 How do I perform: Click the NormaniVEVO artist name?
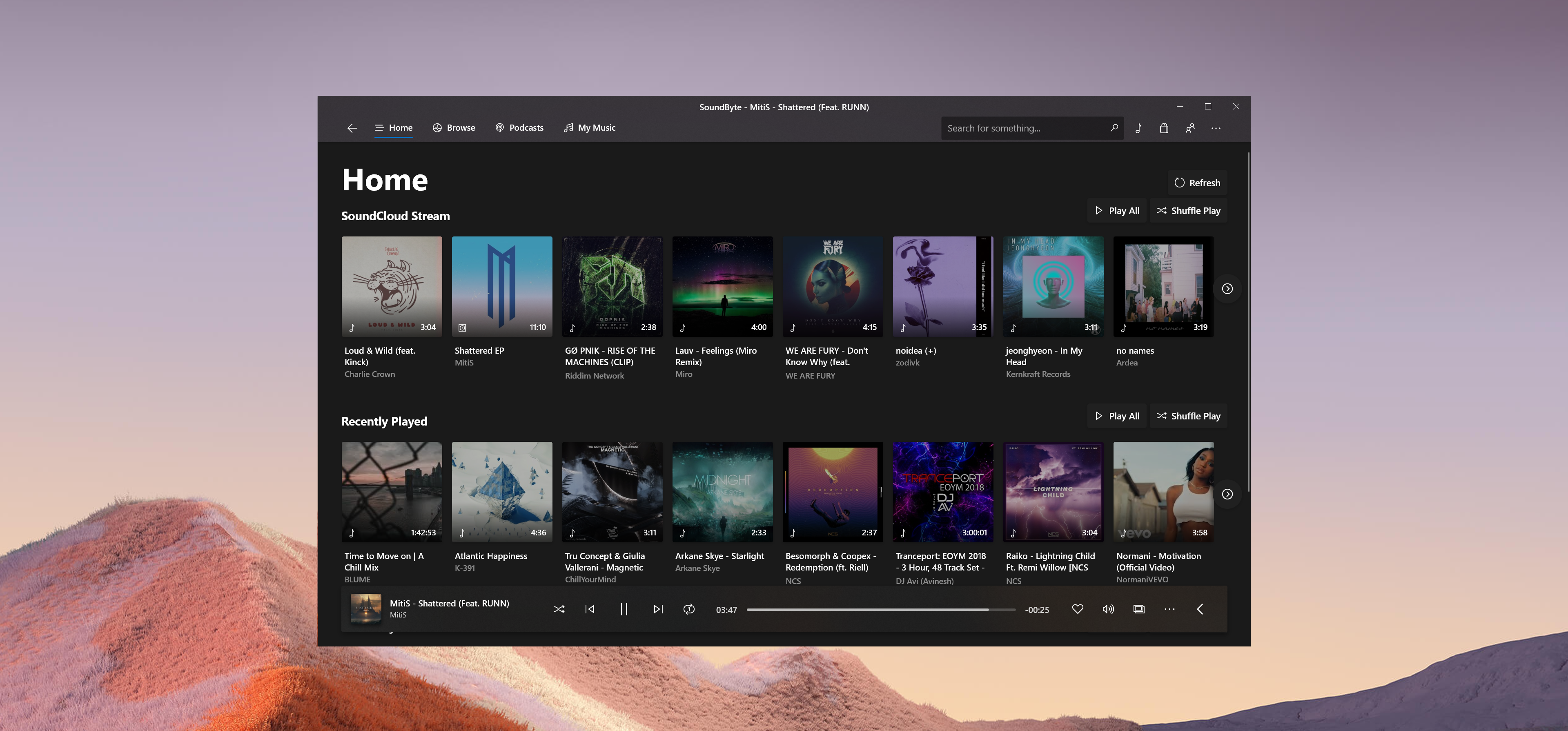point(1142,579)
